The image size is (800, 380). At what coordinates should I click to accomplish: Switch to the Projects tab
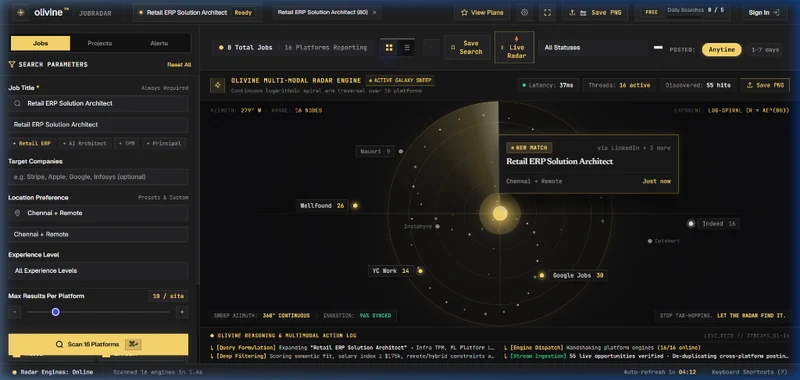coord(99,43)
